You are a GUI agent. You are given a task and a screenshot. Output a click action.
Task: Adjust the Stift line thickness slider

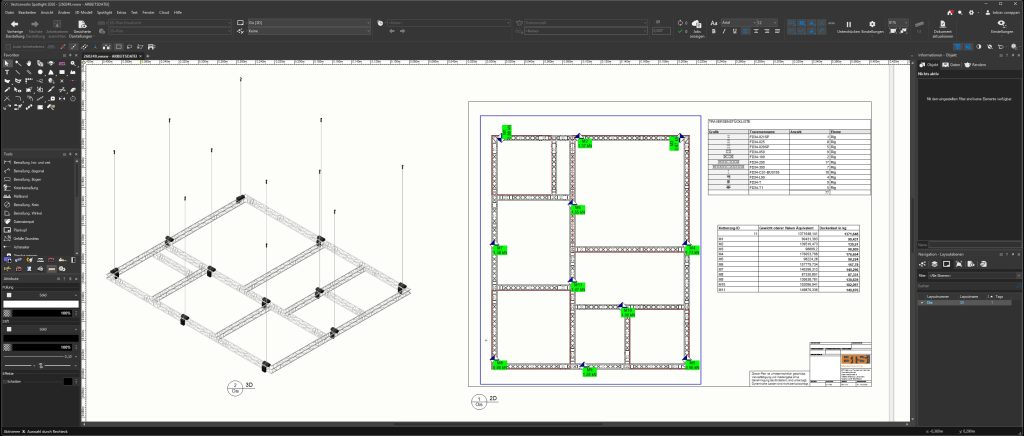pos(38,364)
